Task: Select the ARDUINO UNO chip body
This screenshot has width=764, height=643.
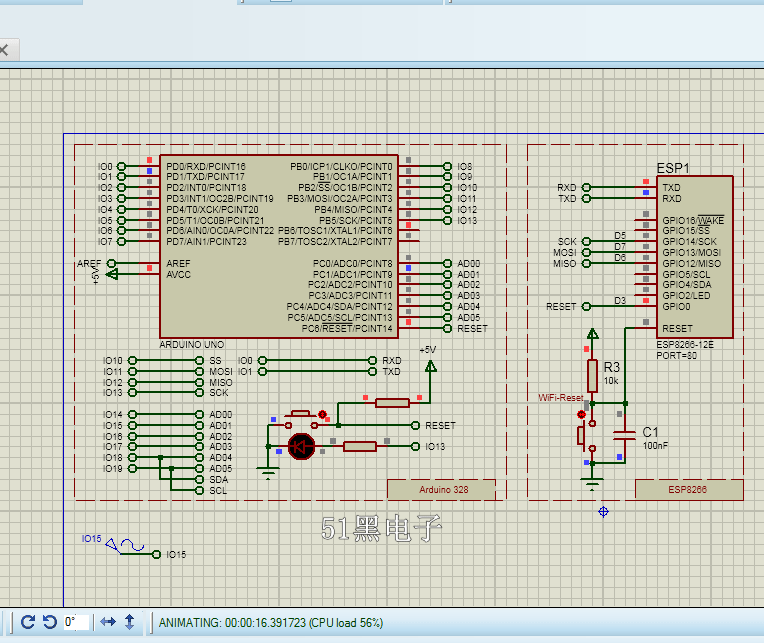Action: click(x=279, y=246)
